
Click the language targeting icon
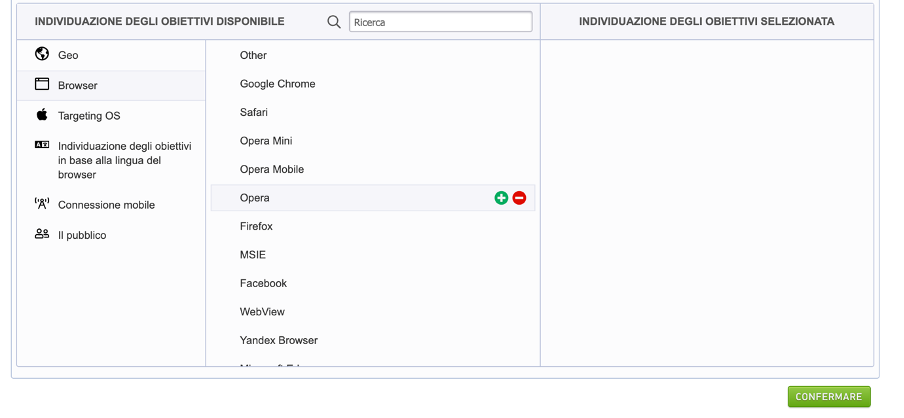tap(42, 145)
